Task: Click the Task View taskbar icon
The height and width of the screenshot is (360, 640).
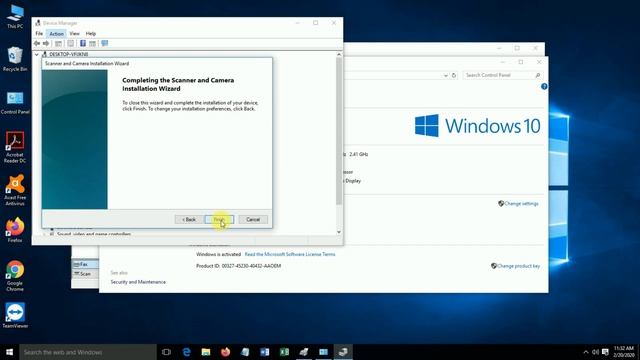Action: [166, 352]
